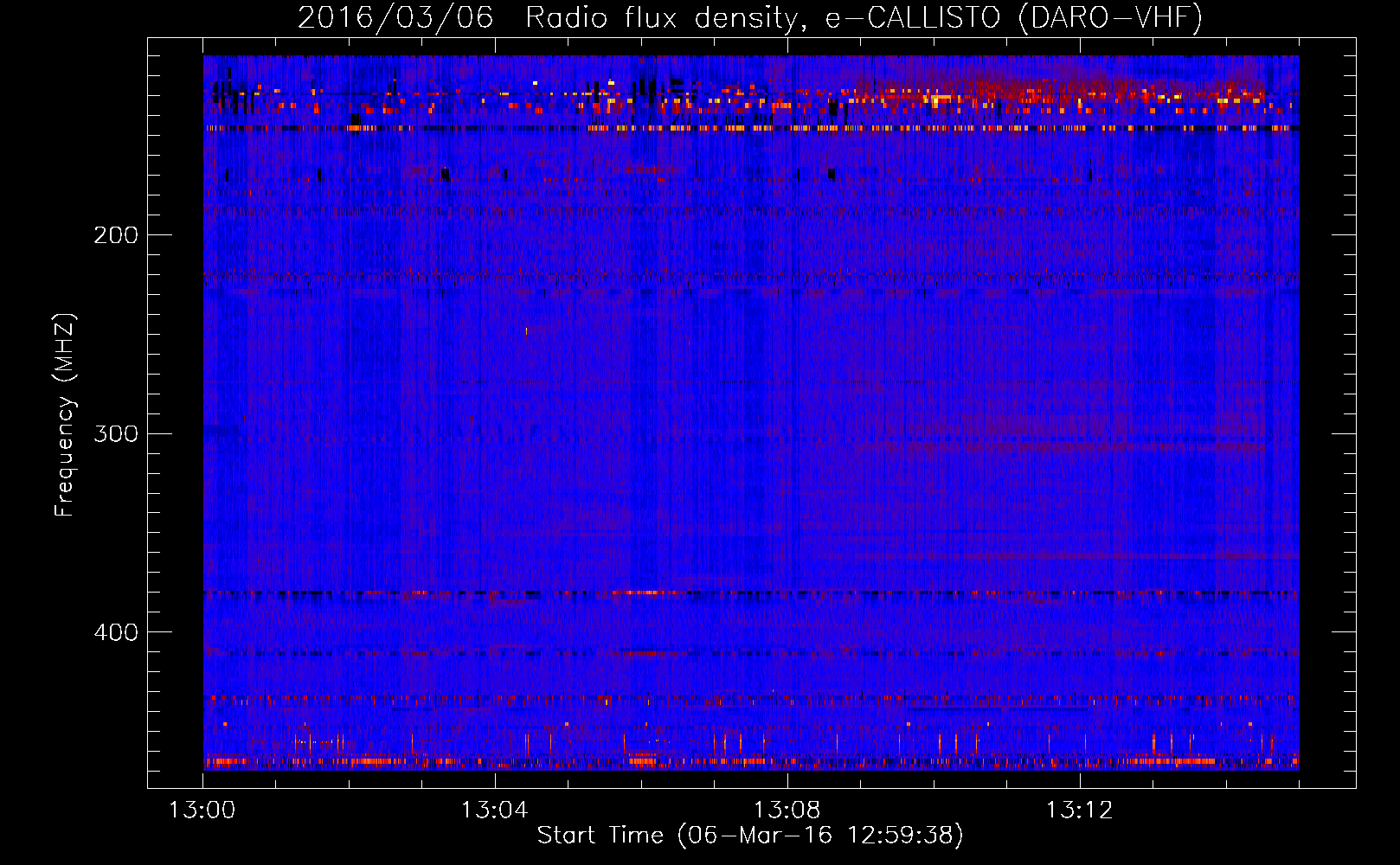Click the 13:12 time tick label
This screenshot has width=1400, height=865.
pos(1079,811)
